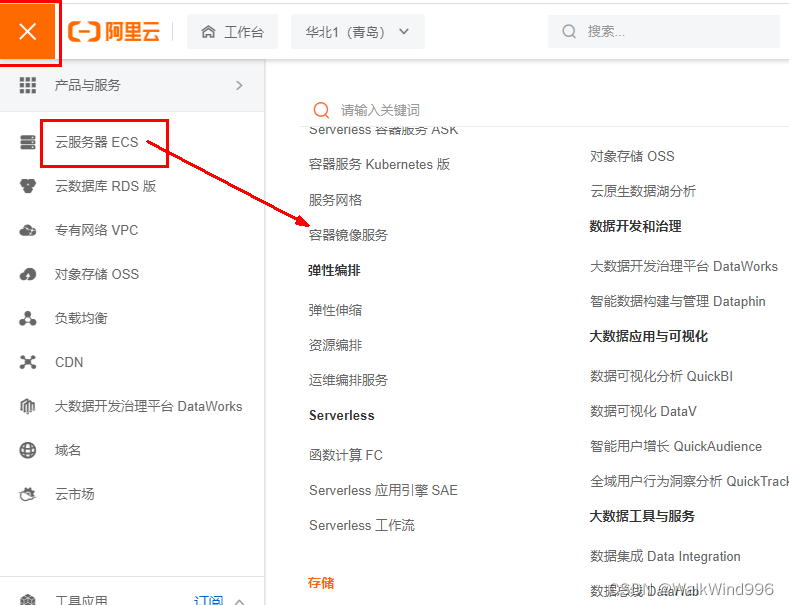
Task: Open 对象存储 OSS in the product list
Action: click(632, 156)
